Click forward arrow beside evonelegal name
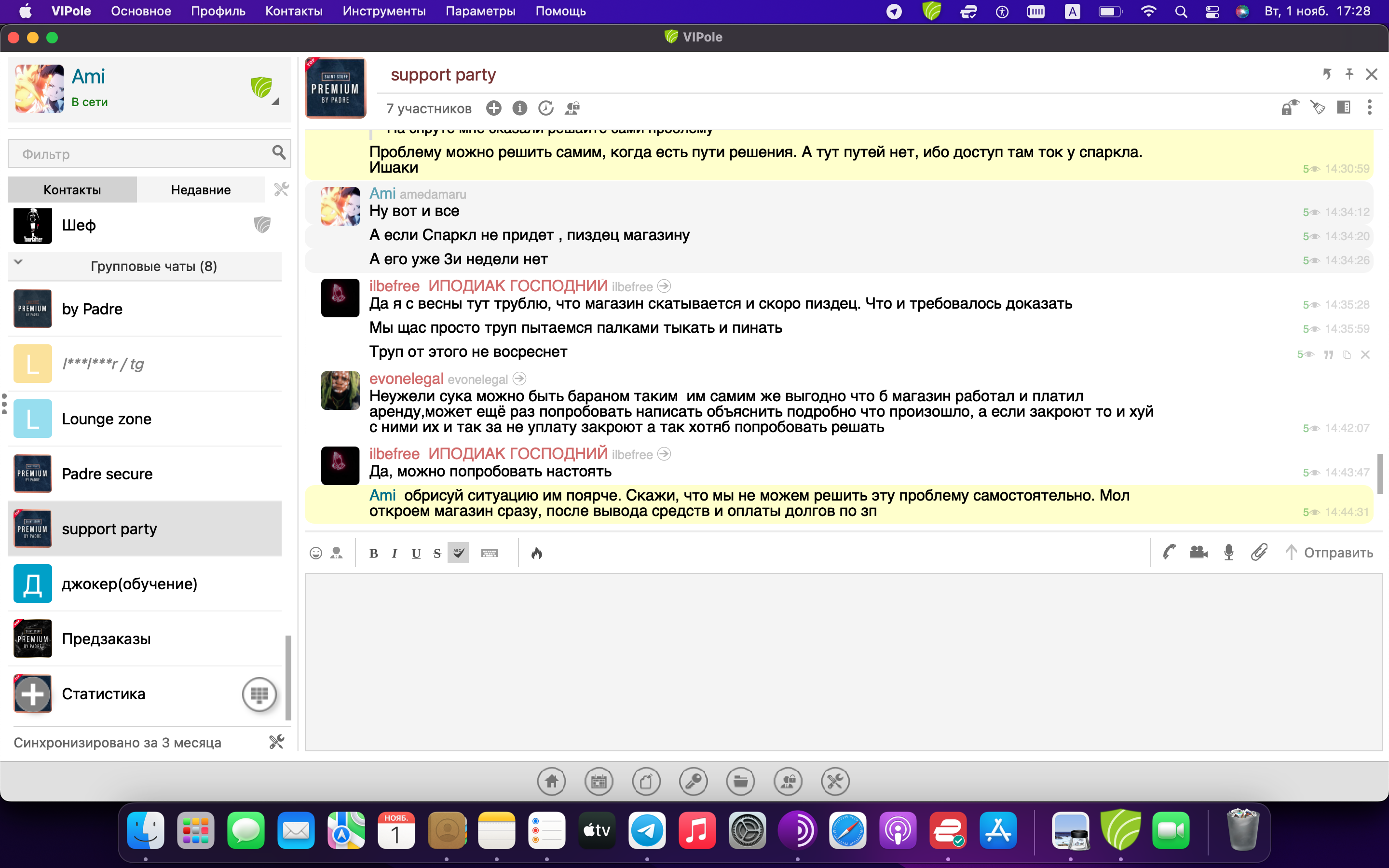This screenshot has width=1389, height=868. coord(519,379)
